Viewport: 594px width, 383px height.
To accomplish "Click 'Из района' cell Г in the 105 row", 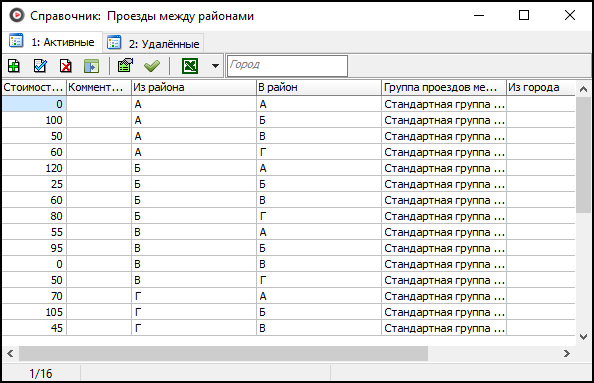I will tap(194, 312).
